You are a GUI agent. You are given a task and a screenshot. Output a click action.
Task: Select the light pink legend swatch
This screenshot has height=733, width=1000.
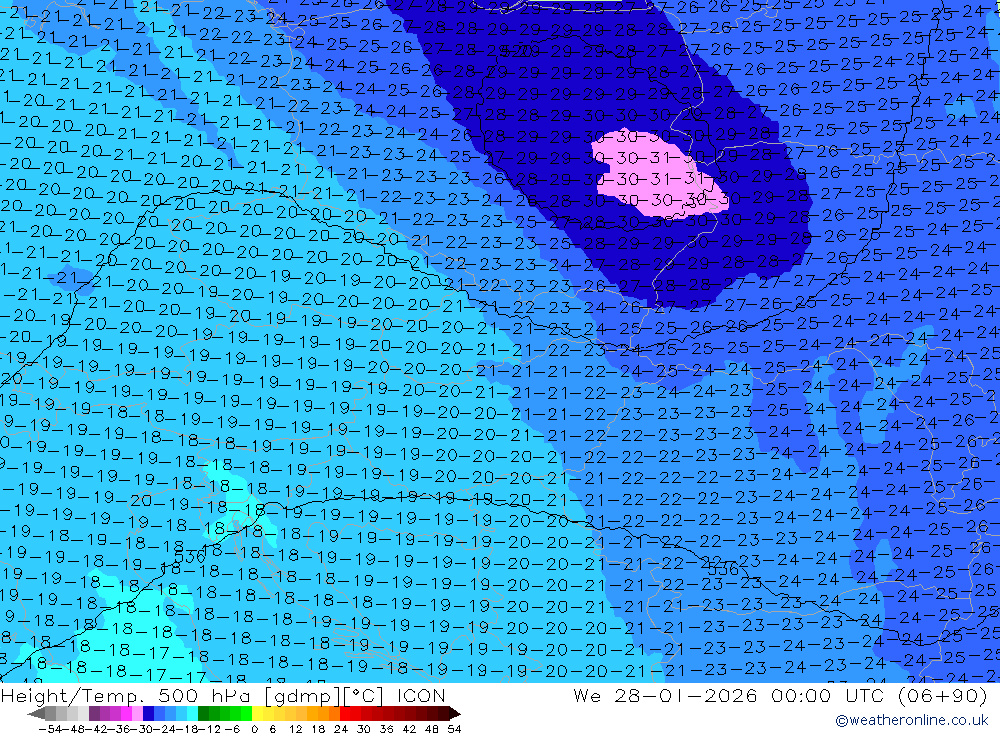(x=137, y=713)
